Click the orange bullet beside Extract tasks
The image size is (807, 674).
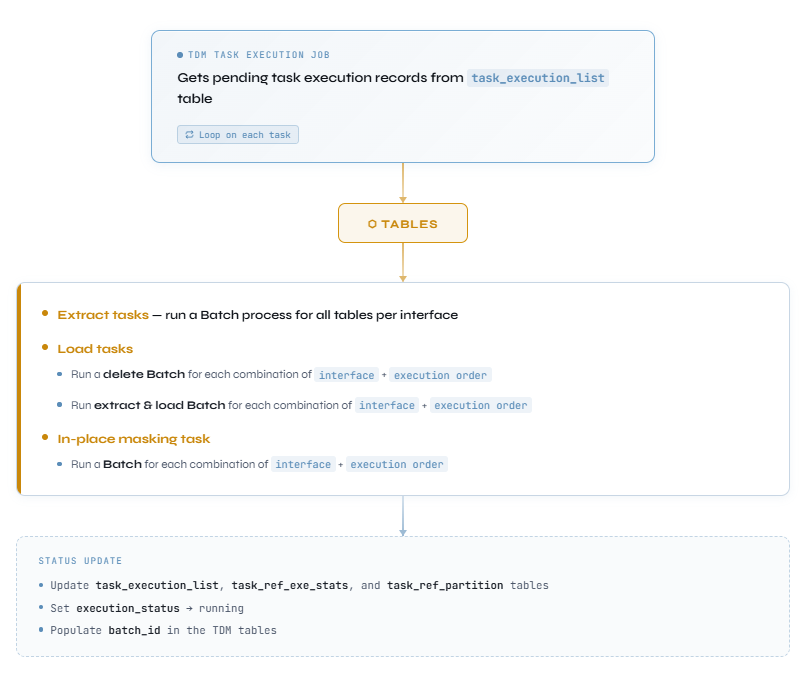(x=45, y=314)
